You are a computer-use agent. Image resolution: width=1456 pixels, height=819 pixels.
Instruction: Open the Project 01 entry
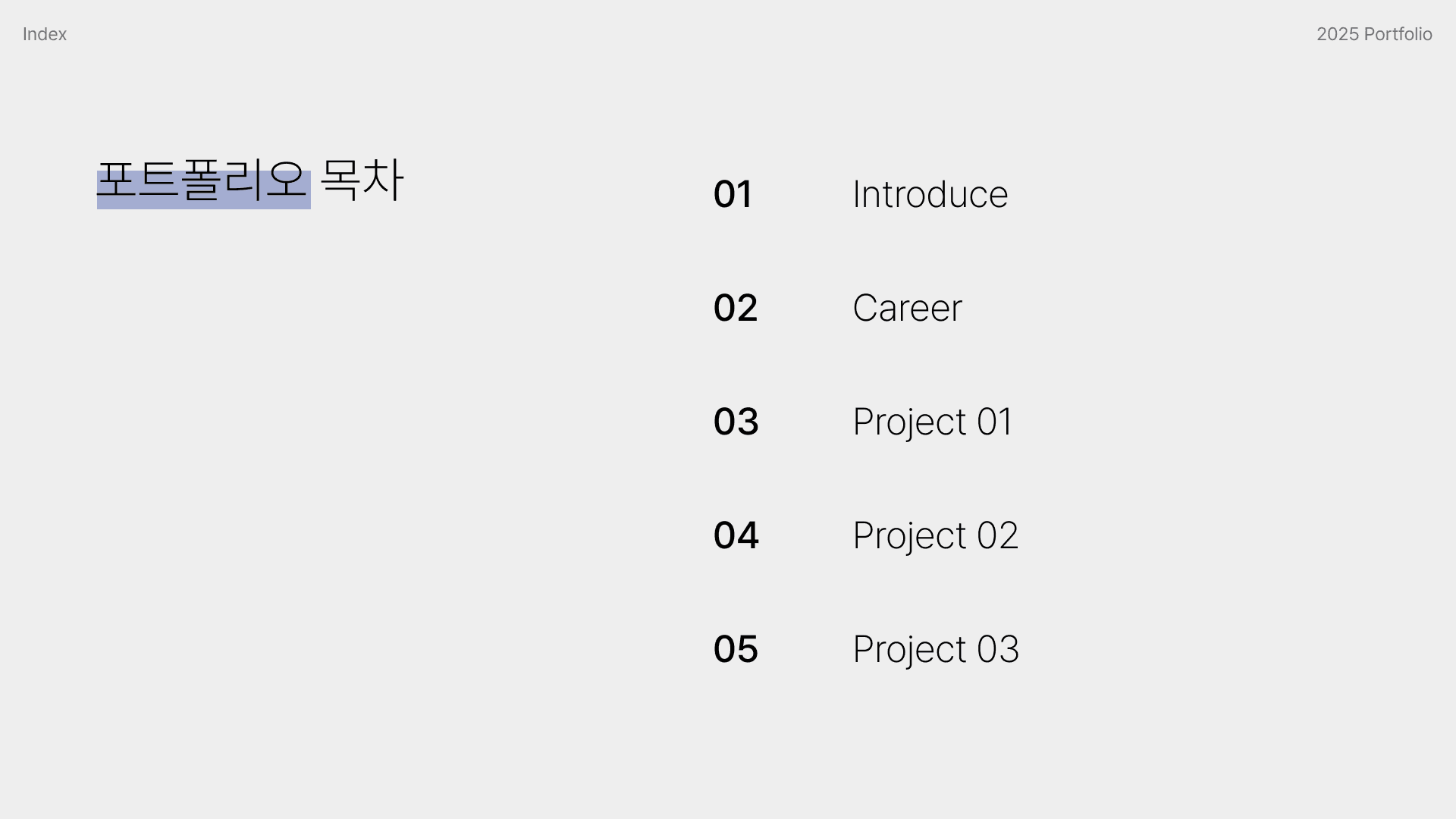click(933, 422)
